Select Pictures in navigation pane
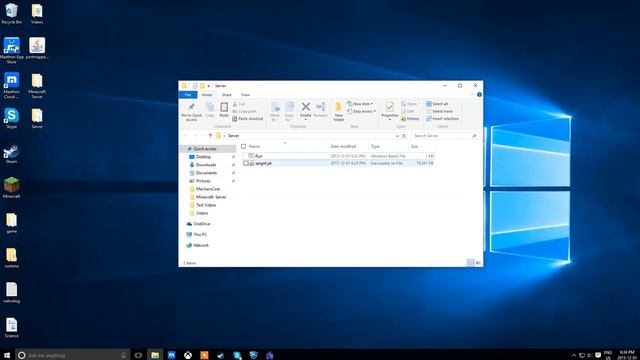Image resolution: width=640 pixels, height=360 pixels. [203, 181]
